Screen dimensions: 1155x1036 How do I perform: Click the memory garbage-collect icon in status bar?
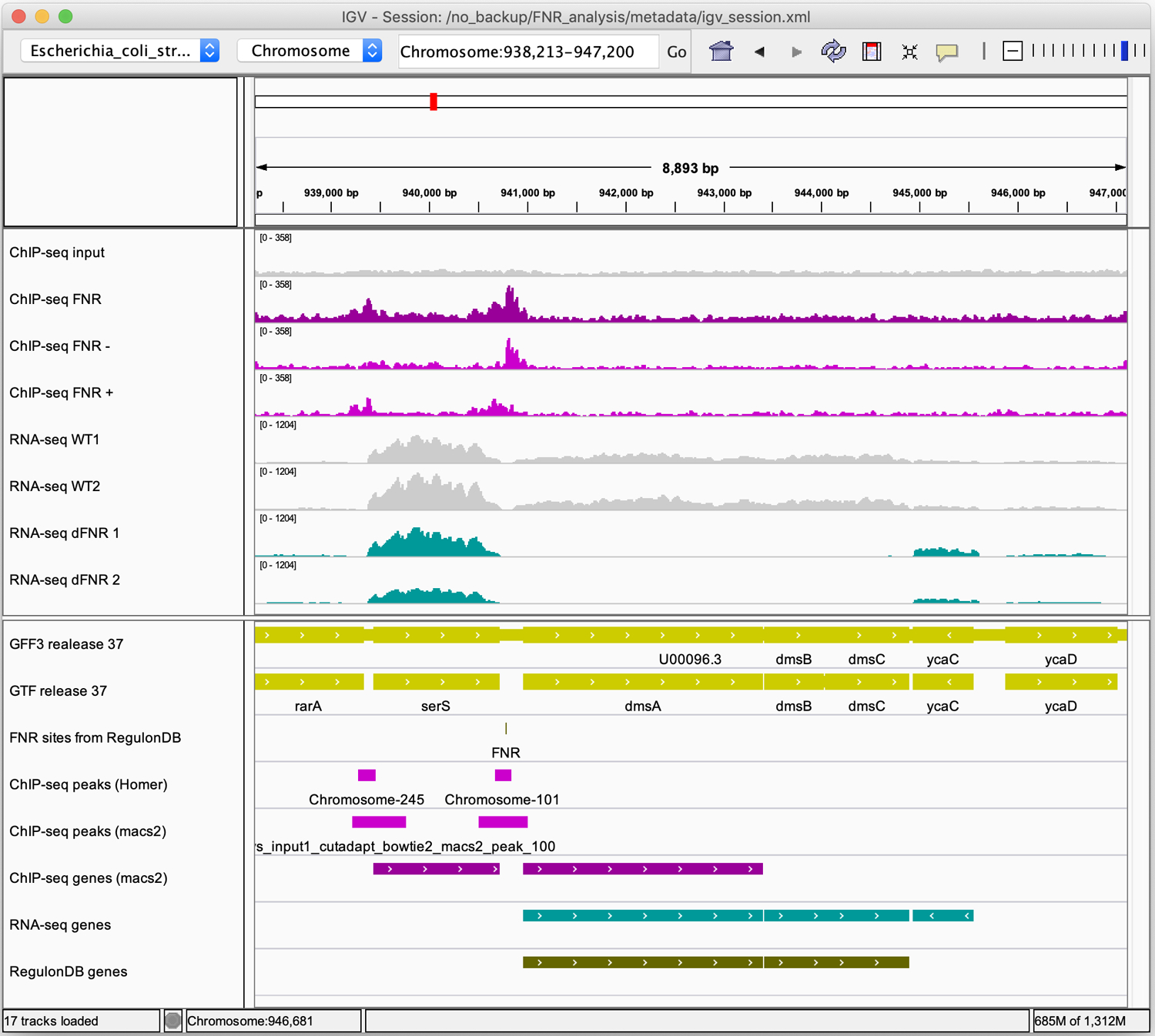coord(172,1021)
